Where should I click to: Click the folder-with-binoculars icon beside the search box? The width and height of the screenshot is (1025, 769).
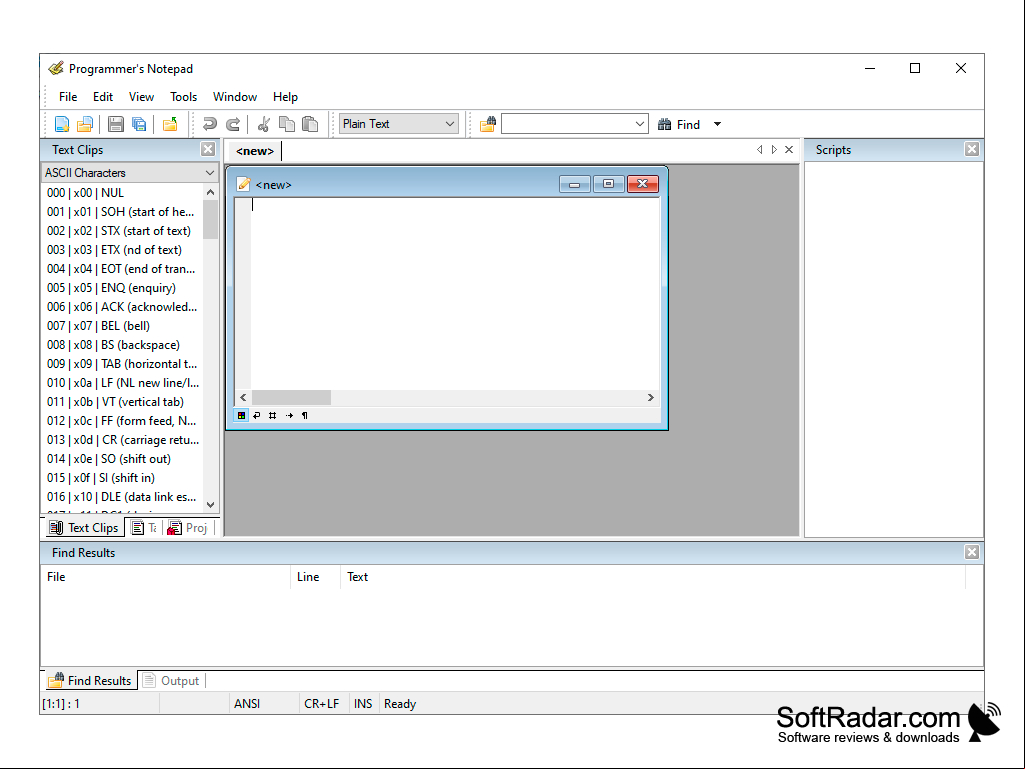[x=488, y=124]
